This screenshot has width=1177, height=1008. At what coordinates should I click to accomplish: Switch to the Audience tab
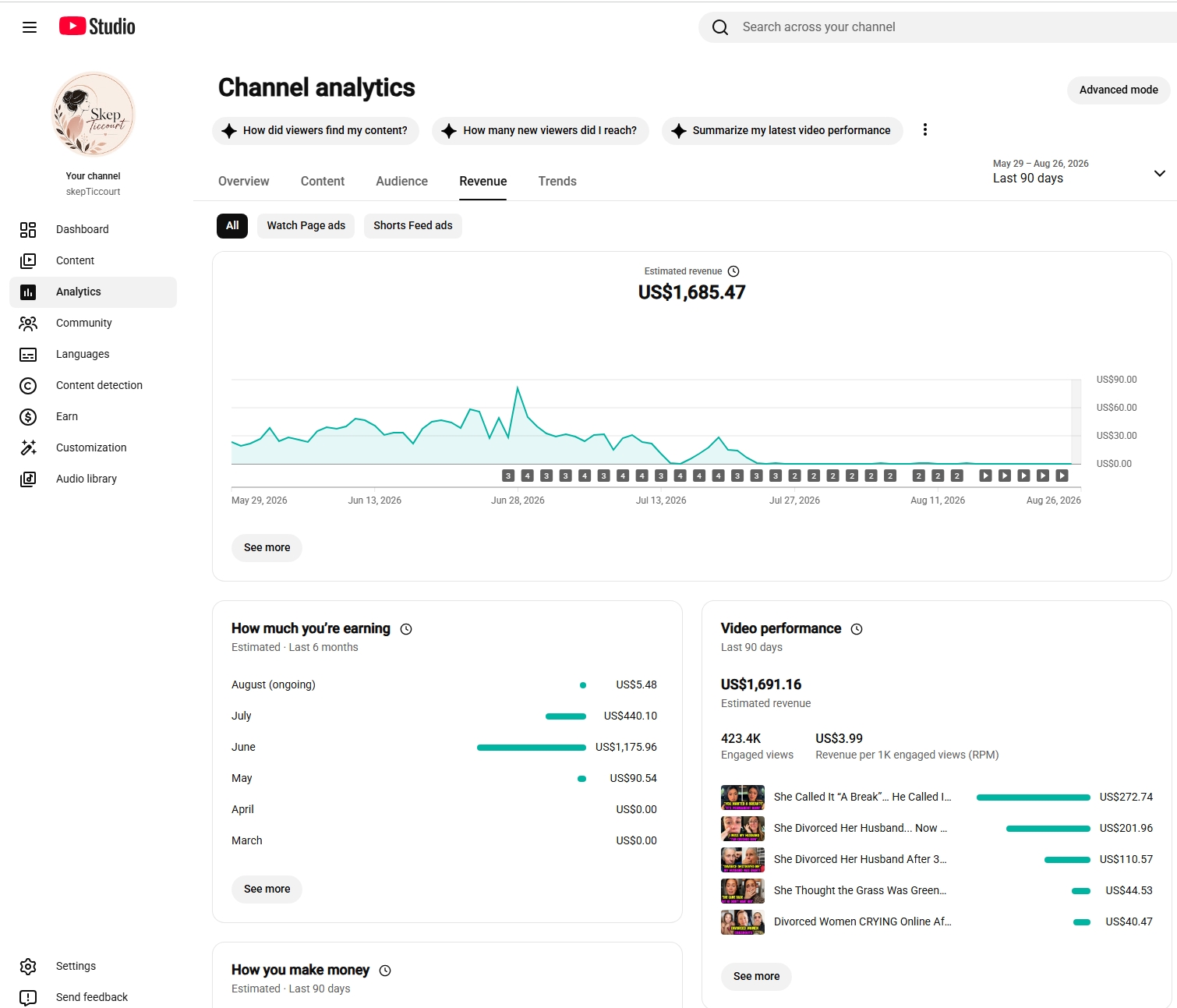401,181
